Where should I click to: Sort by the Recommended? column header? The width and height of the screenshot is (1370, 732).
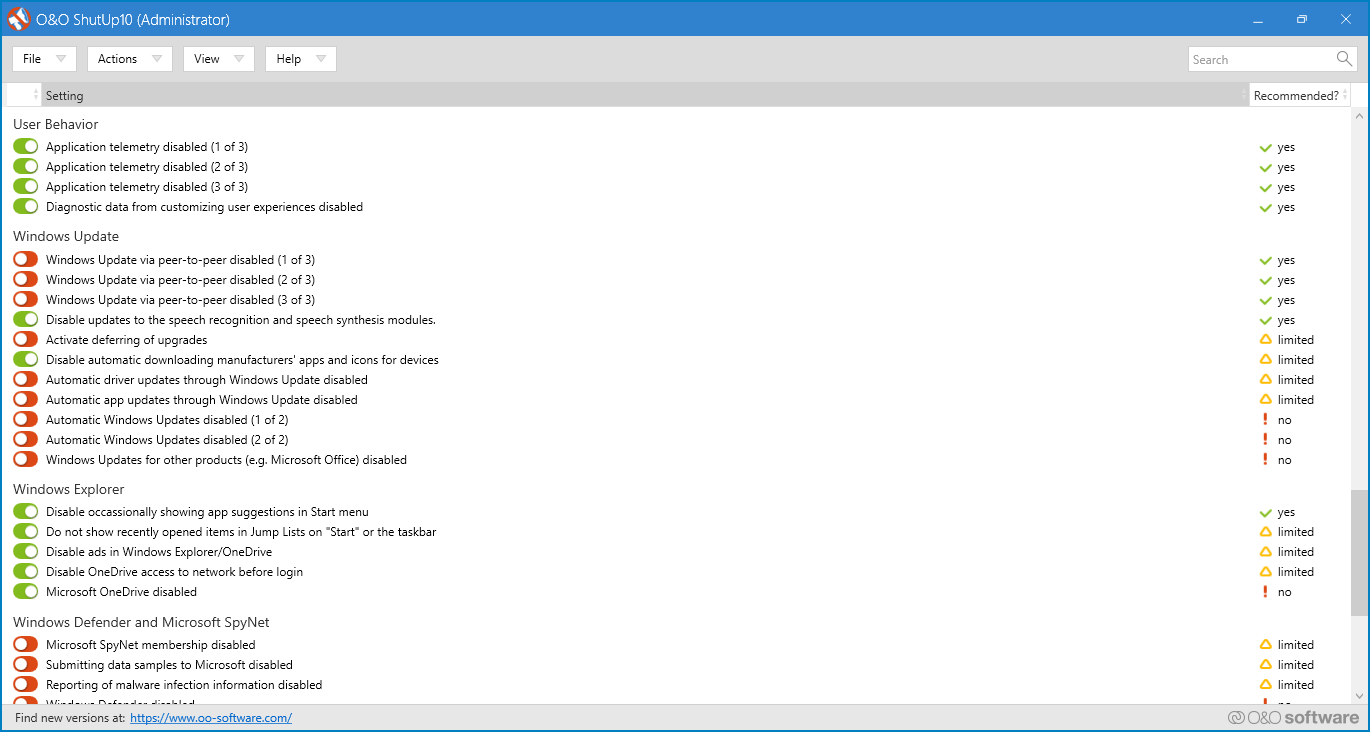1300,96
